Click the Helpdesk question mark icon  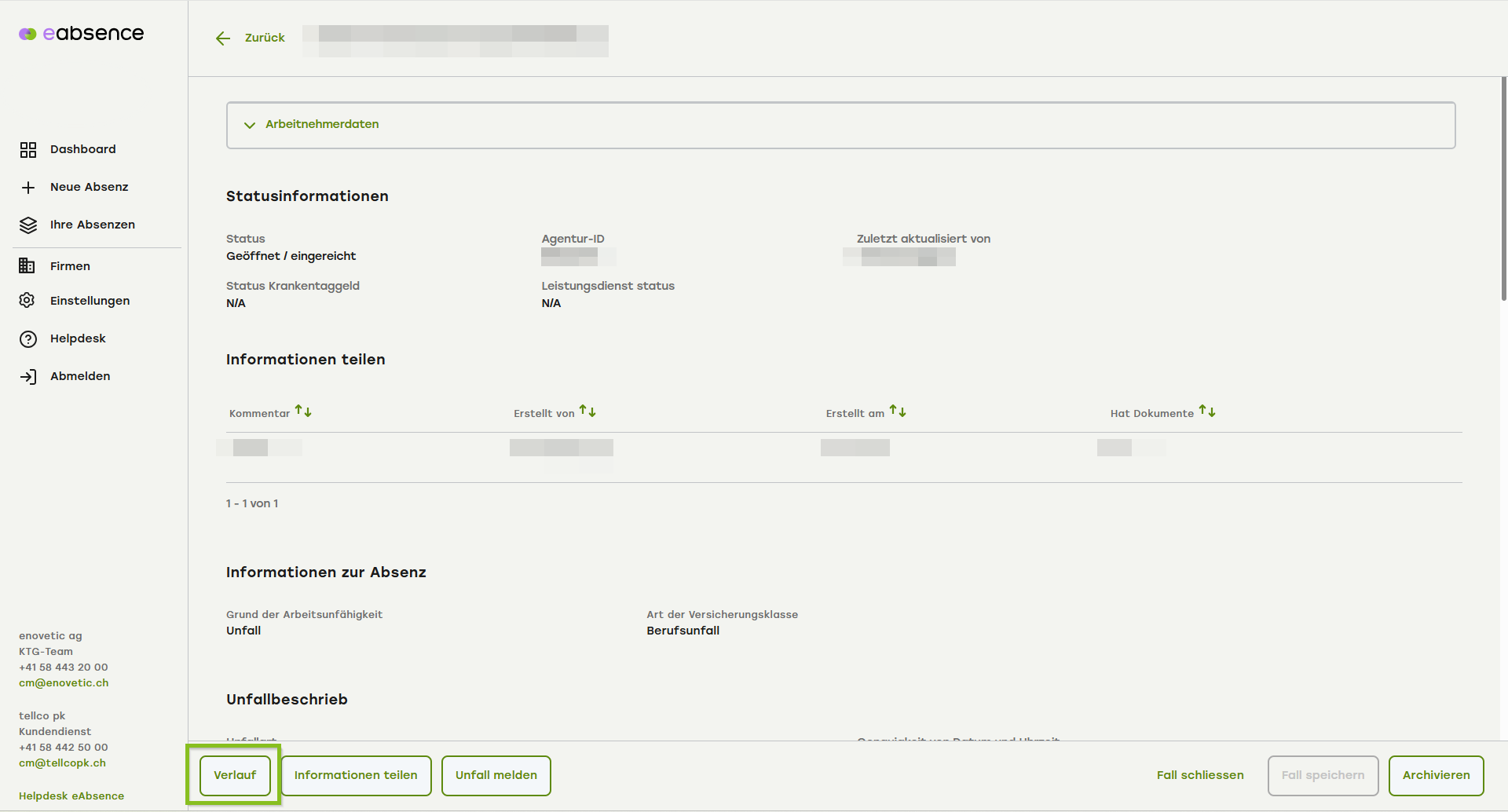pos(28,339)
